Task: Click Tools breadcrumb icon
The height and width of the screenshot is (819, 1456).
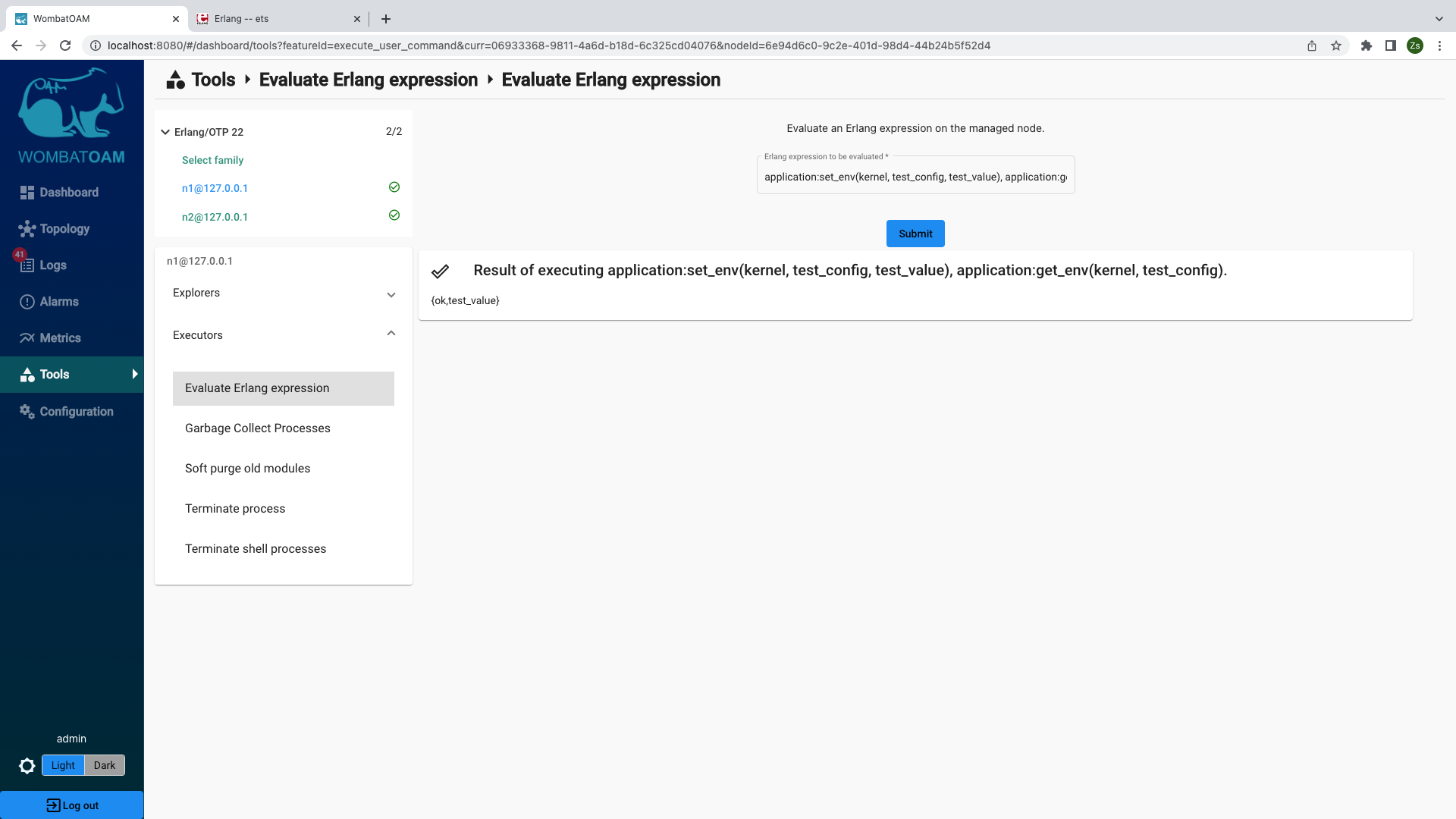Action: (x=176, y=80)
